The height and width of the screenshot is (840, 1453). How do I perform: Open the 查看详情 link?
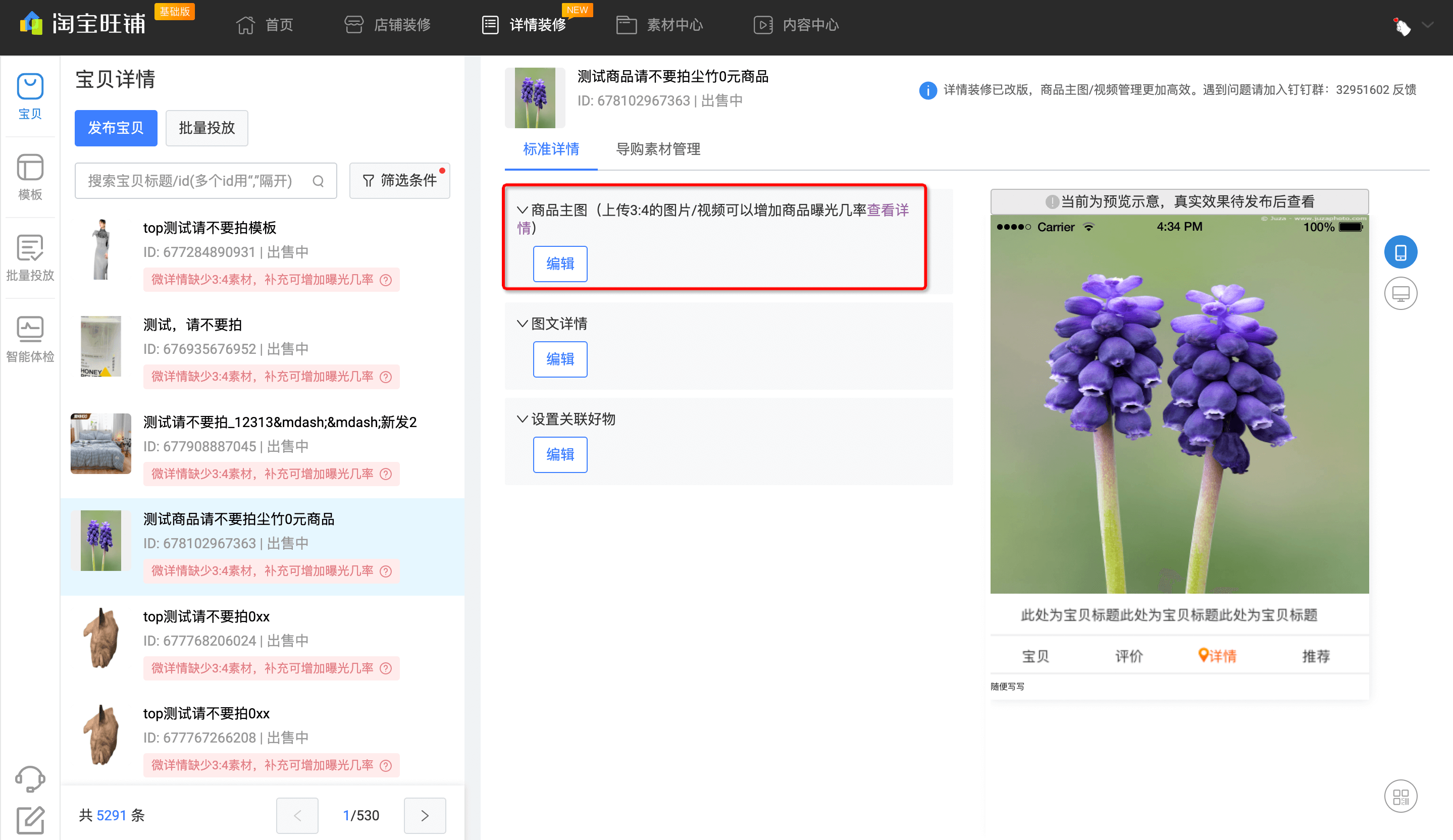click(888, 210)
